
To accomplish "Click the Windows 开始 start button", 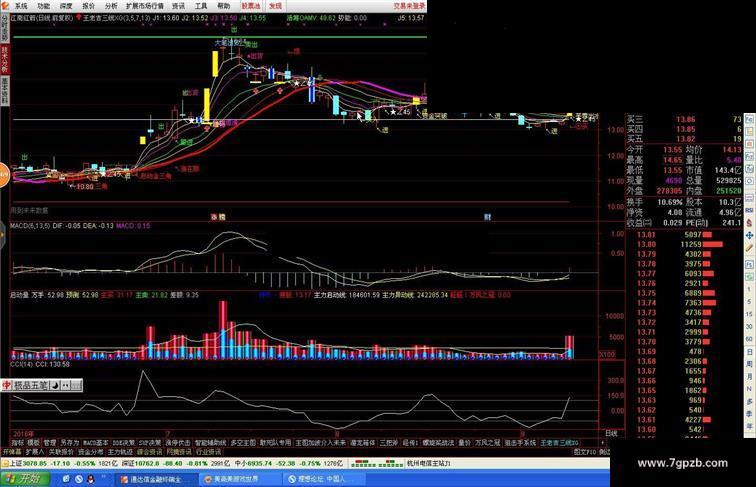I will pos(25,479).
